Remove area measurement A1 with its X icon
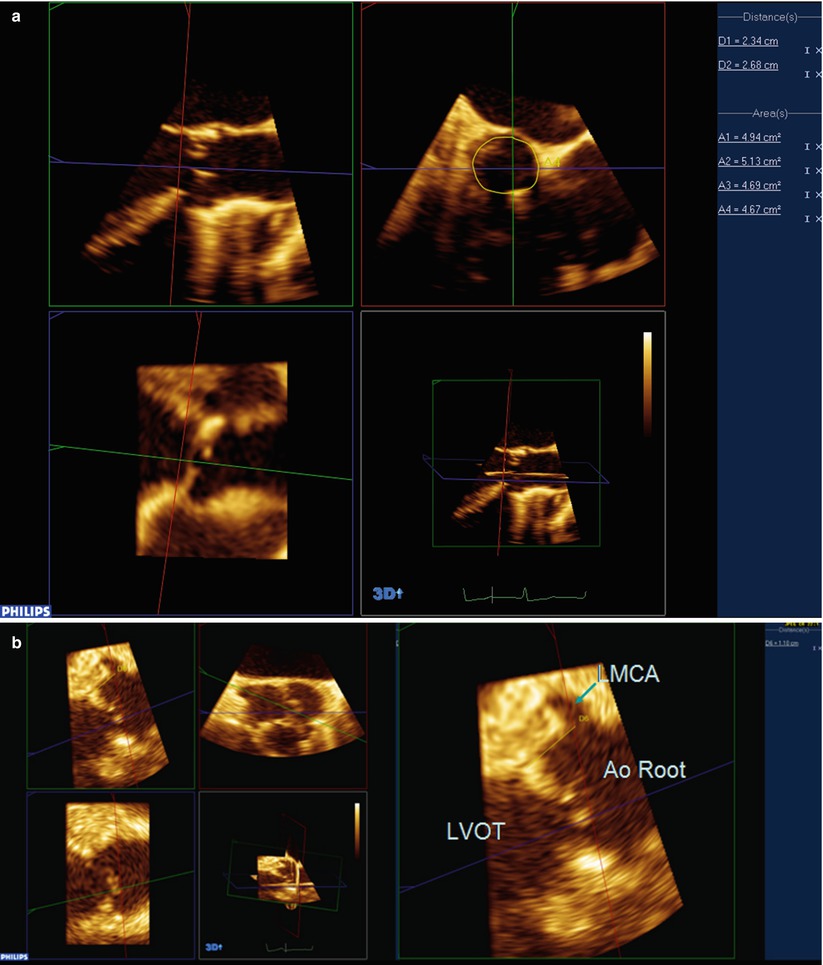This screenshot has height=965, width=823. click(817, 147)
